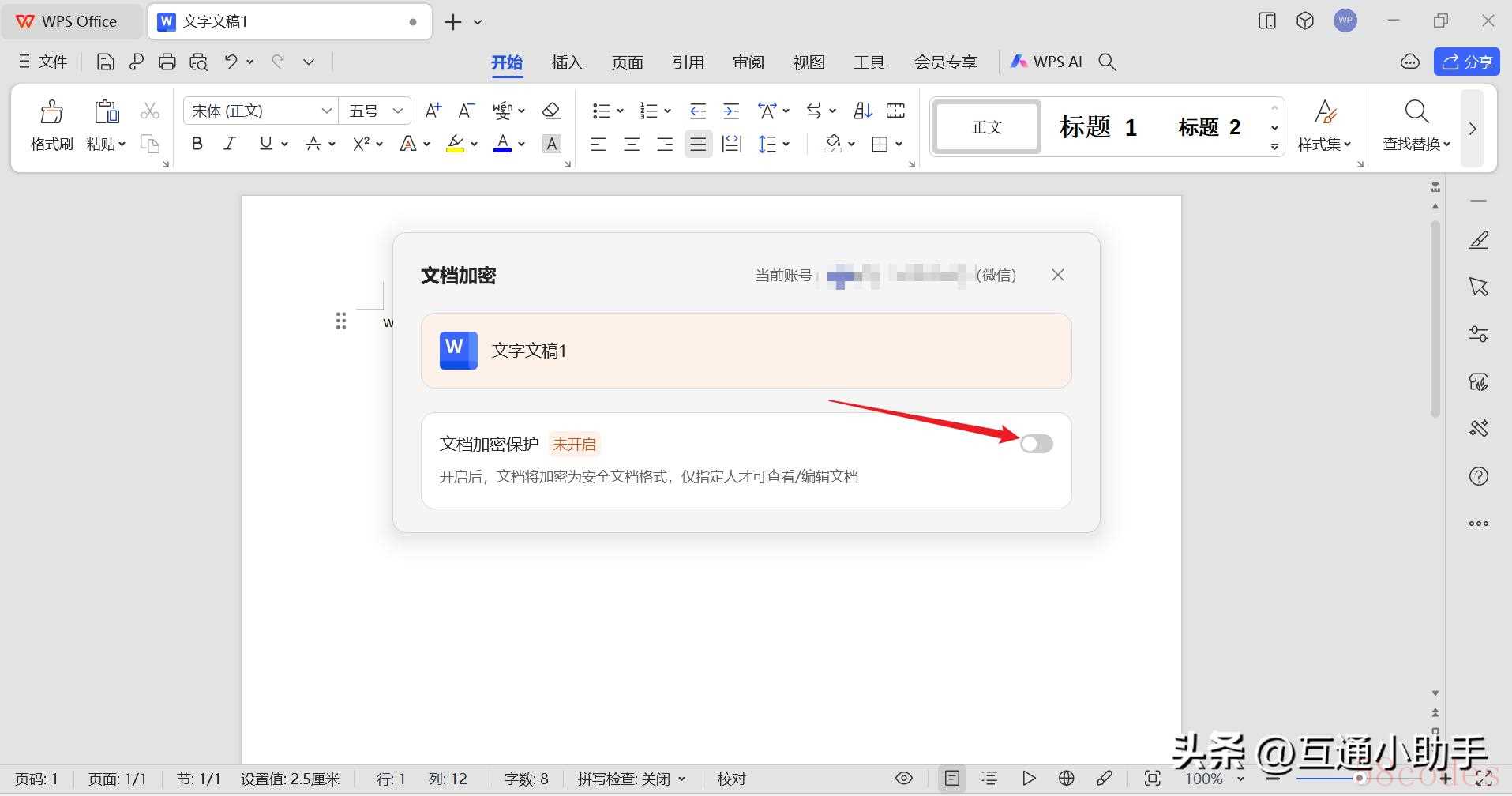Expand 拼写检查 dropdown in status bar
The image size is (1512, 796).
(681, 779)
